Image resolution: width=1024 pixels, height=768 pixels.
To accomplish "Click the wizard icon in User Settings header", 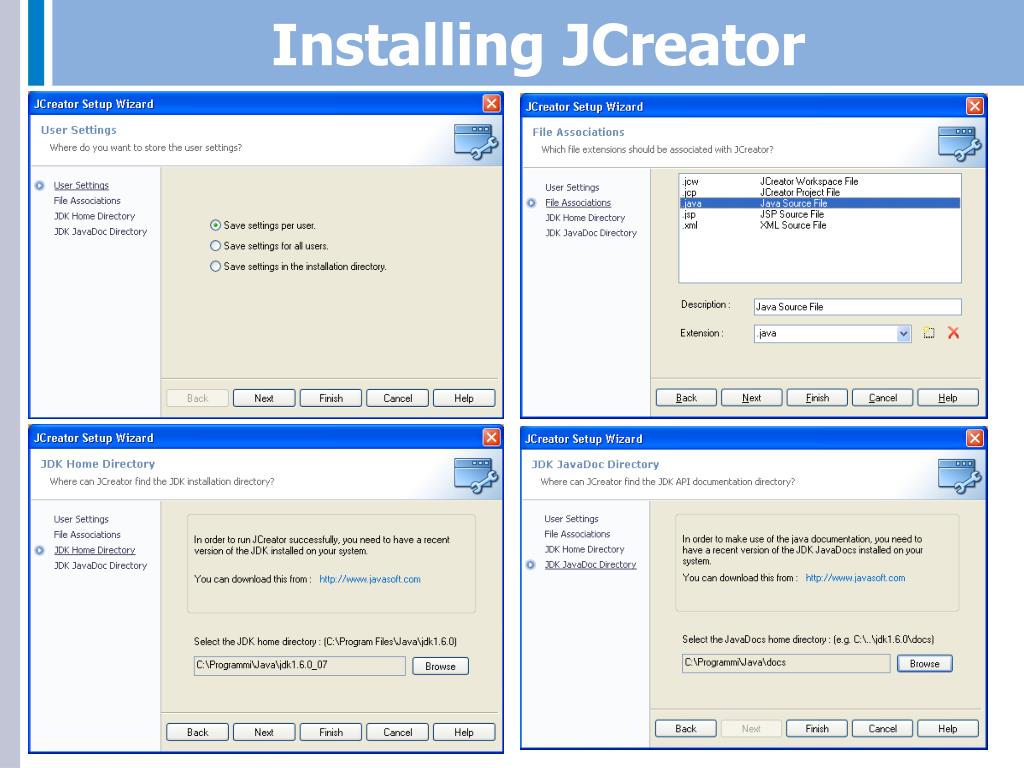I will click(x=475, y=142).
